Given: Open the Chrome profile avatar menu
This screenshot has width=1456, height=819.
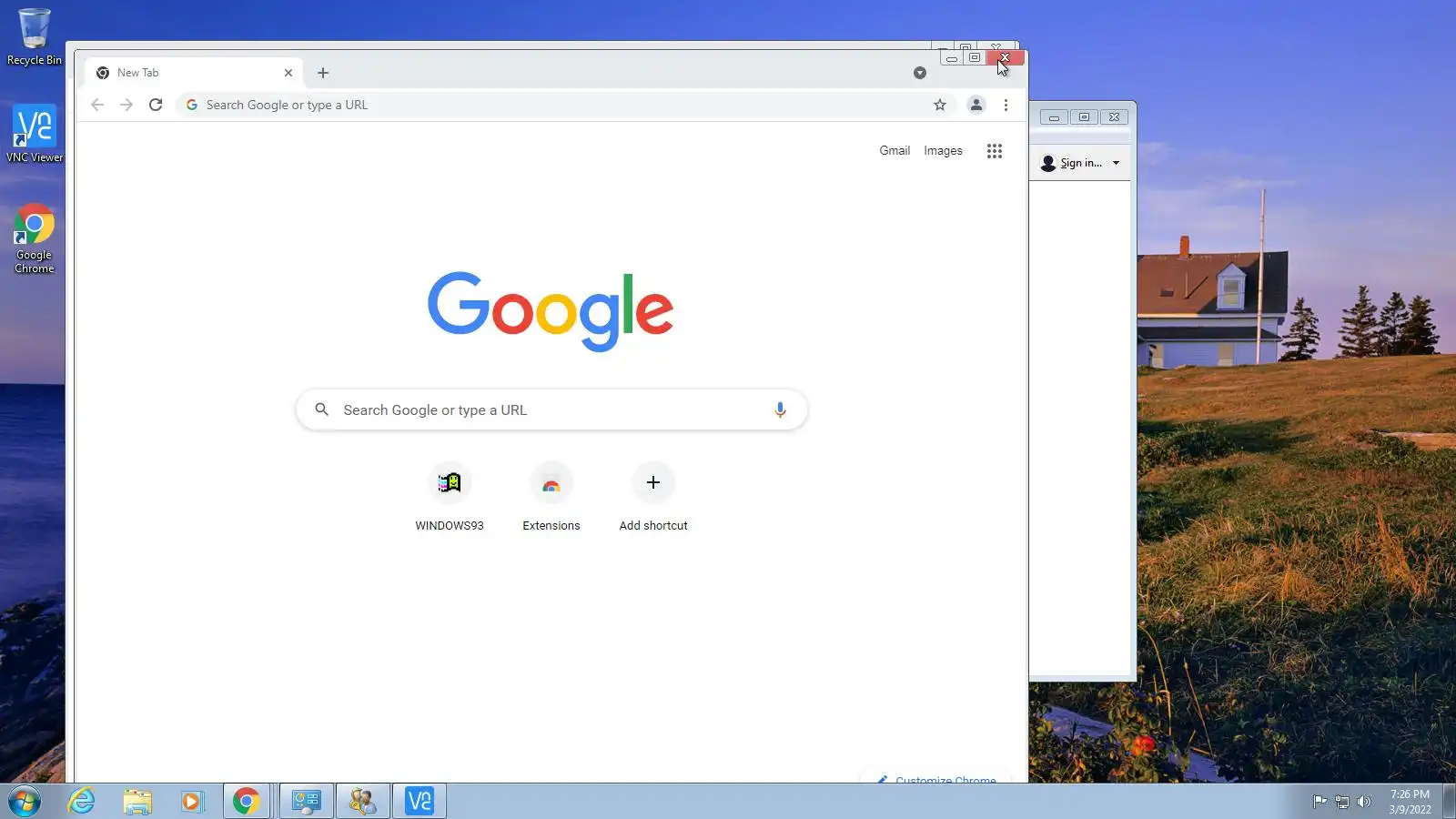Looking at the screenshot, I should coord(976,105).
